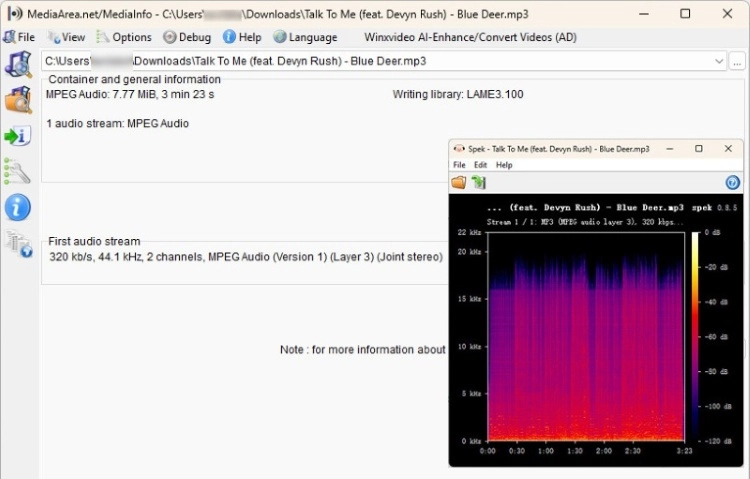This screenshot has height=479, width=750.
Task: Open the MediaInfo File menu
Action: (19, 37)
